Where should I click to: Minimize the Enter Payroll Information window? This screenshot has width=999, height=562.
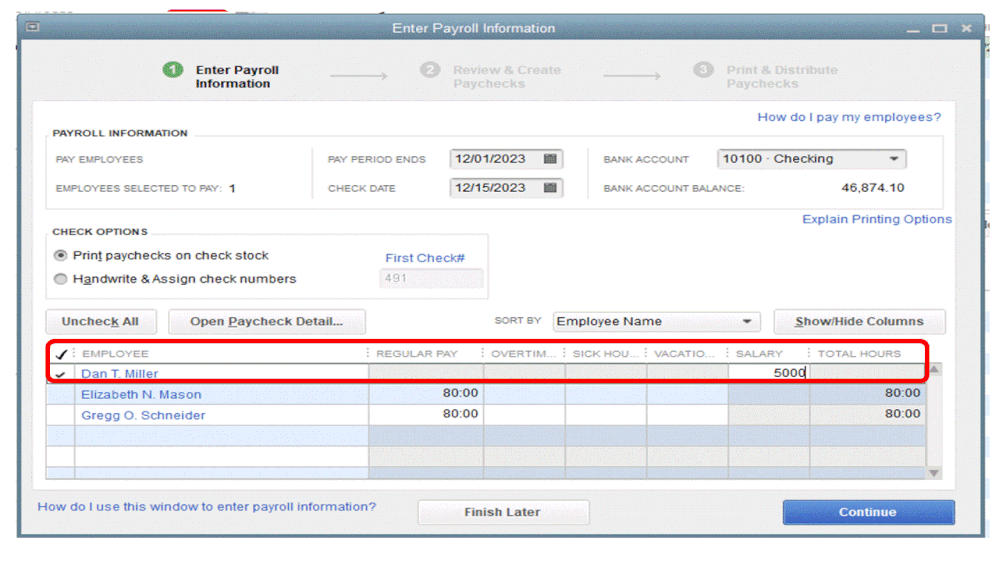[913, 29]
